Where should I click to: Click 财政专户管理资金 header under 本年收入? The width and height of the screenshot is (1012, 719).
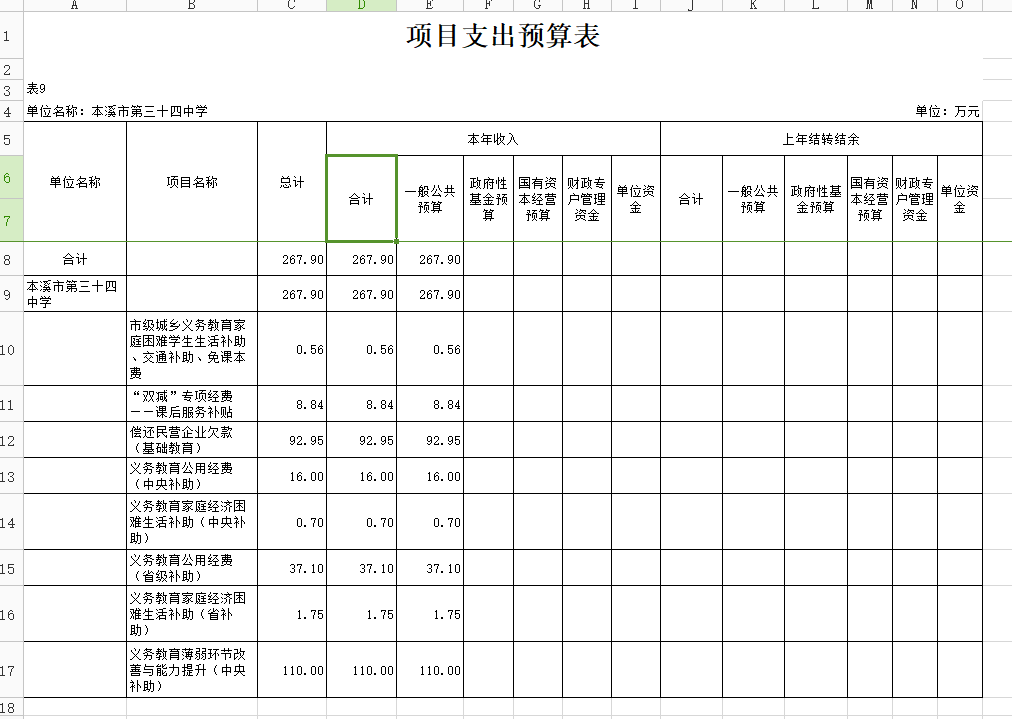click(x=587, y=199)
